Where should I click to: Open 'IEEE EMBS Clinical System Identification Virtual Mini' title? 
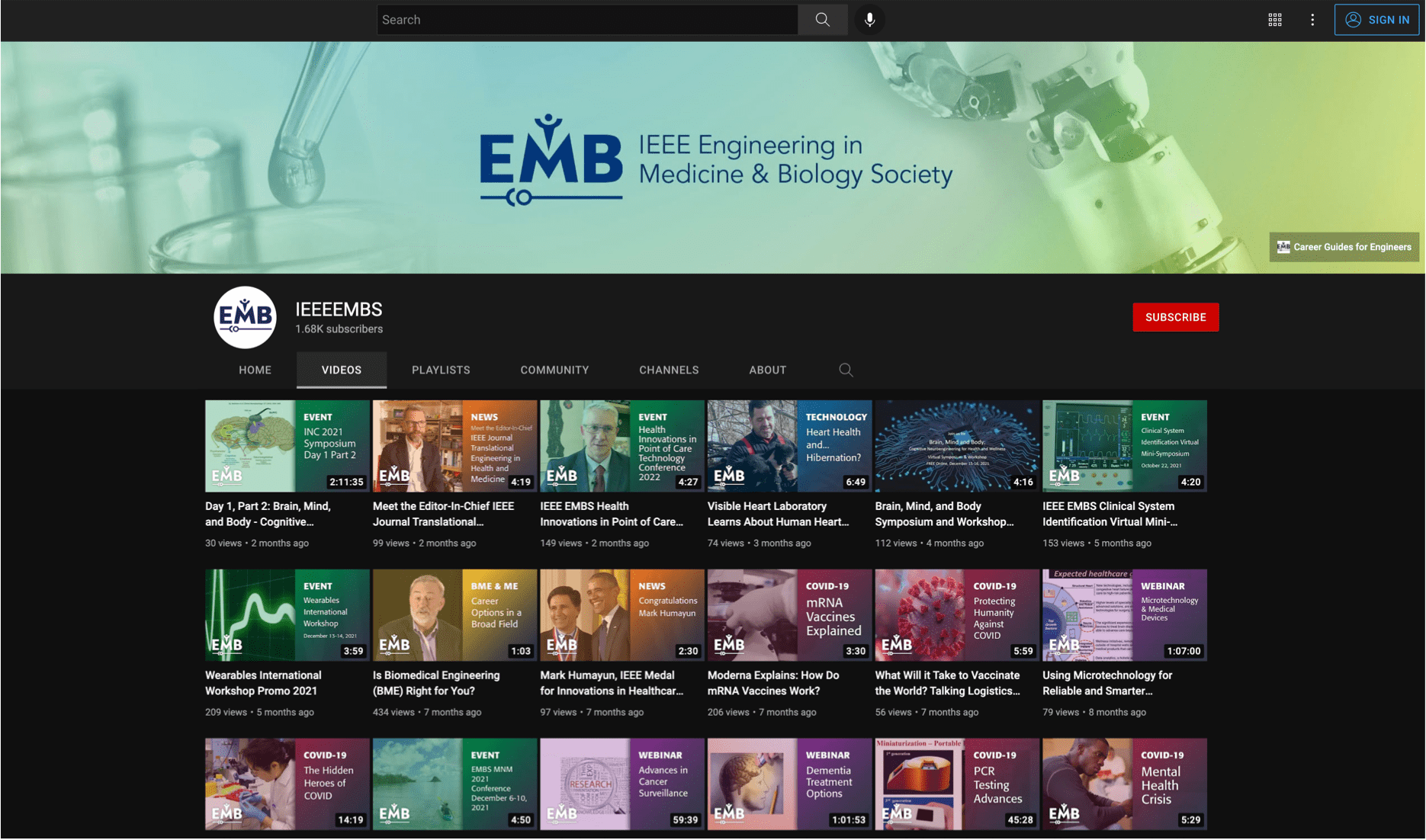1110,514
